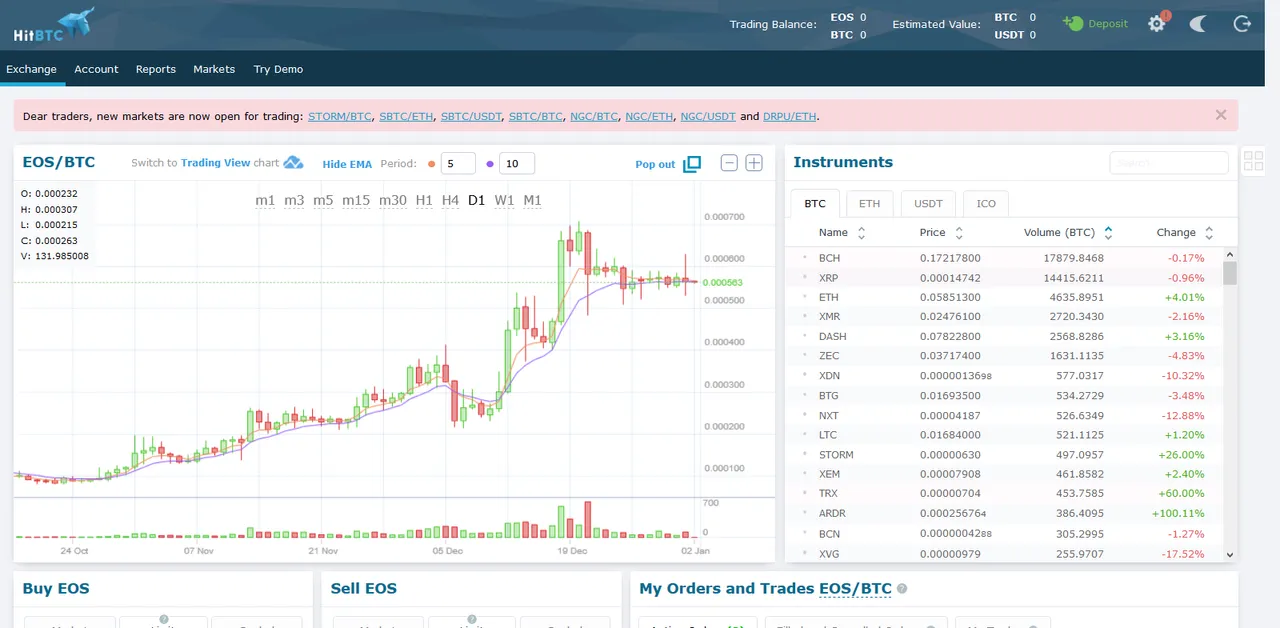The image size is (1280, 628).
Task: Select the XVG instrument row
Action: (1004, 554)
